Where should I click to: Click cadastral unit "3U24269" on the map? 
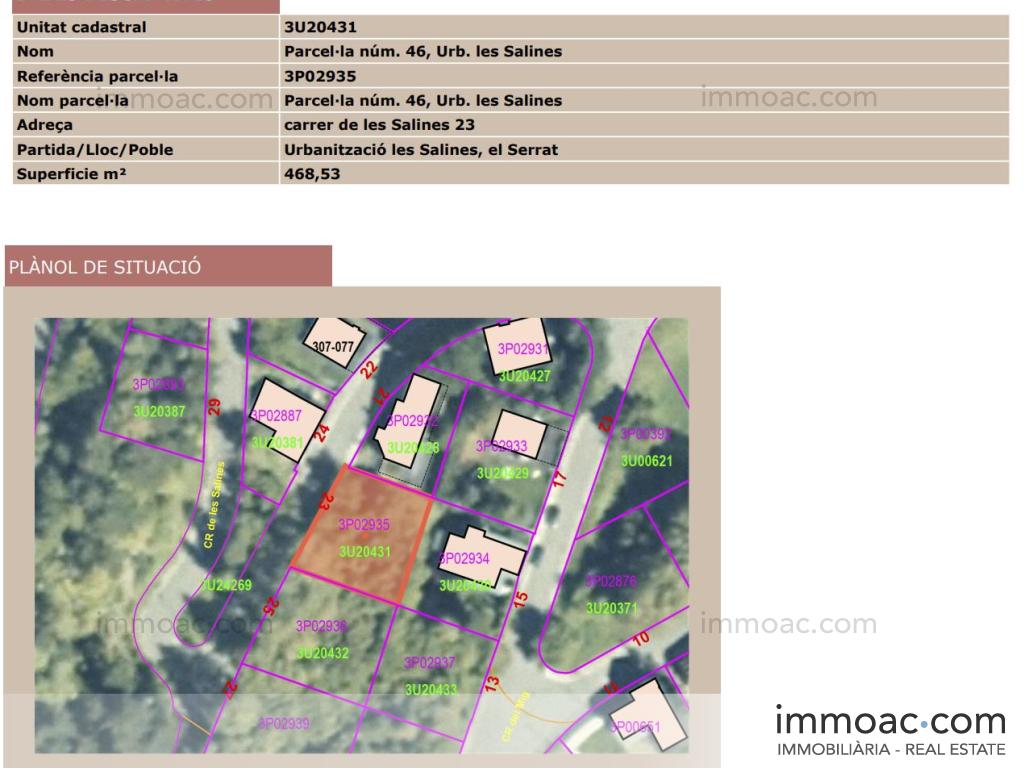click(226, 585)
